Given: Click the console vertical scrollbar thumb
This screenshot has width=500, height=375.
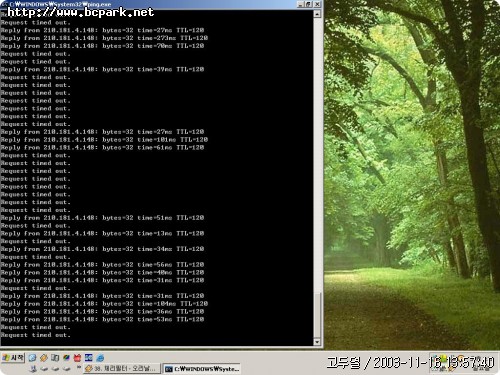Looking at the screenshot, I should click(317, 315).
